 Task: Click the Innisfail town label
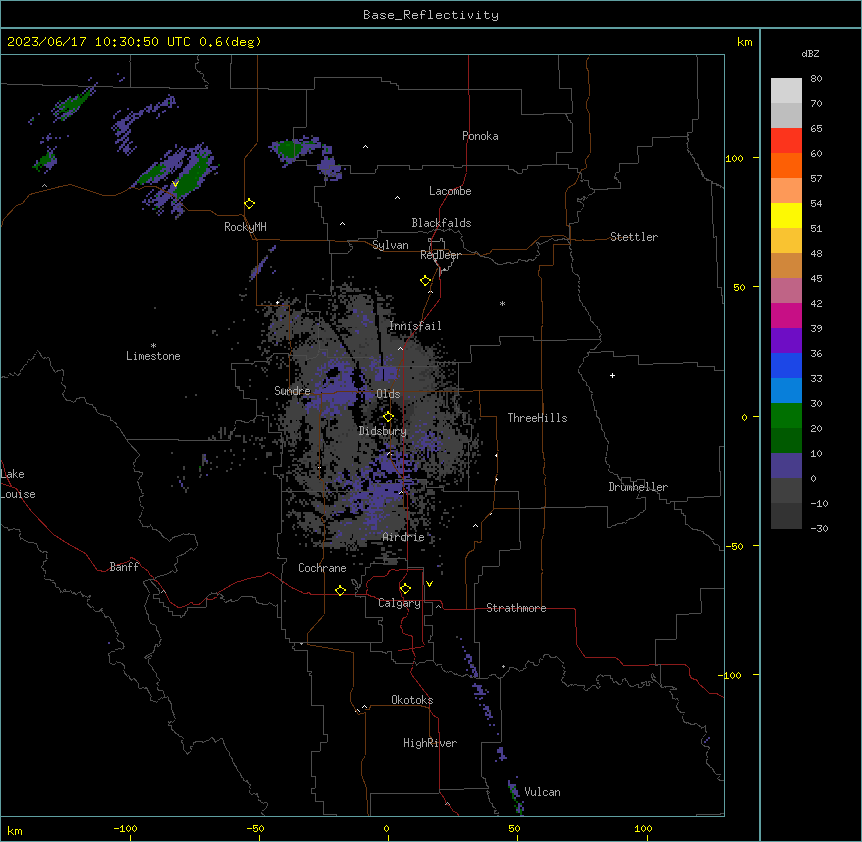pos(415,326)
